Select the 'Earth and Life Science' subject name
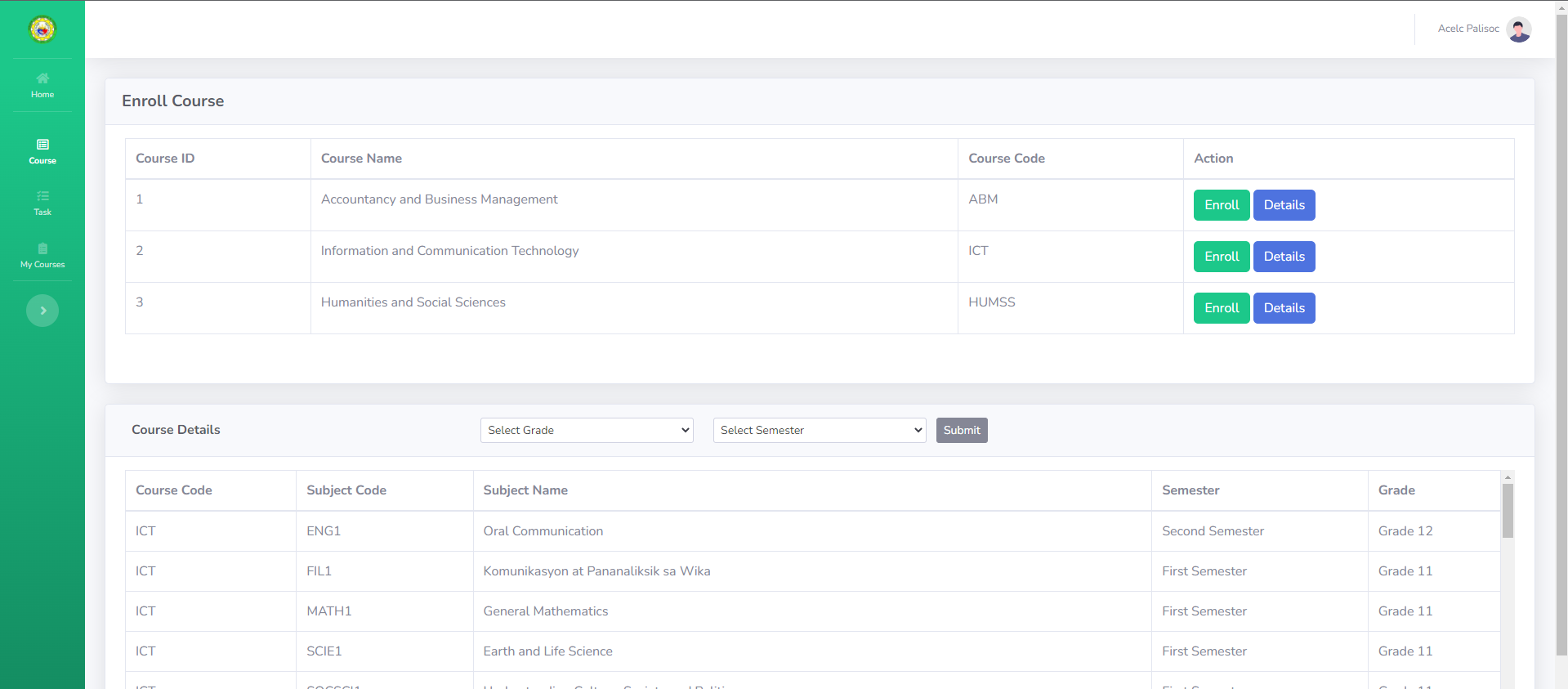 (x=547, y=651)
